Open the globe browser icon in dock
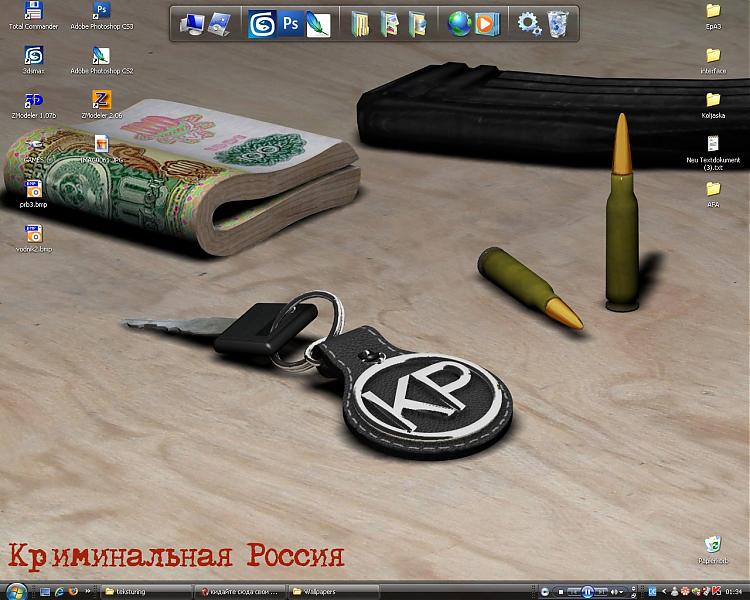The width and height of the screenshot is (750, 600). pos(459,23)
